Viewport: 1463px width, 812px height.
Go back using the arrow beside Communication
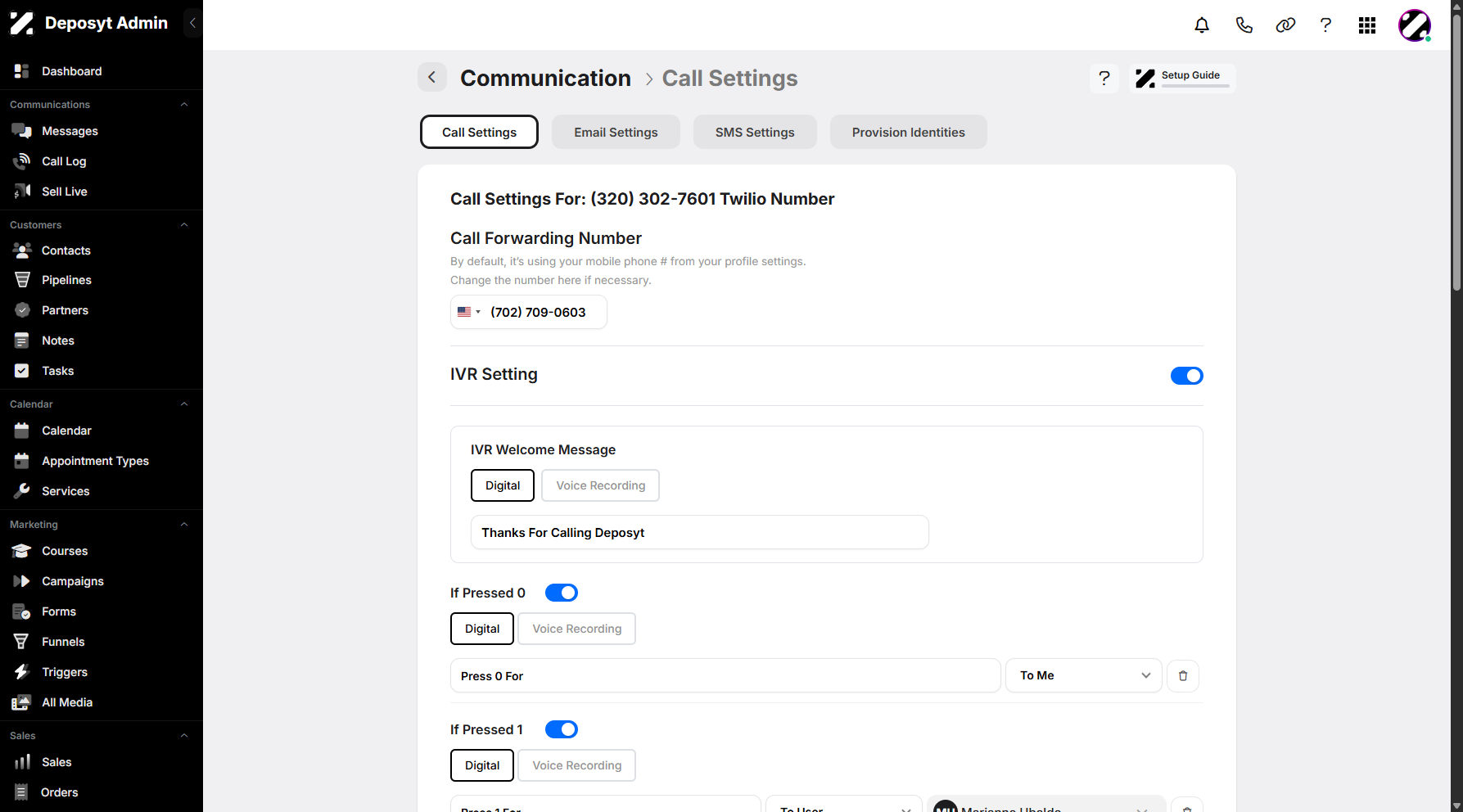pos(432,78)
